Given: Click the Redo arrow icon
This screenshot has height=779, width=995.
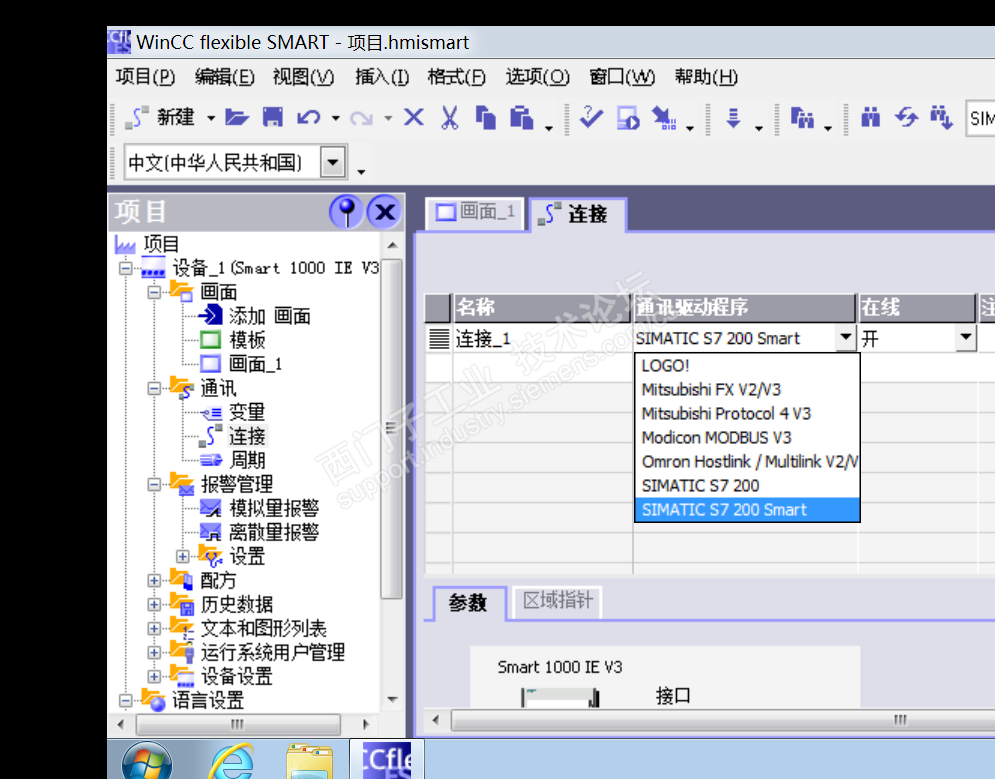Looking at the screenshot, I should (362, 118).
